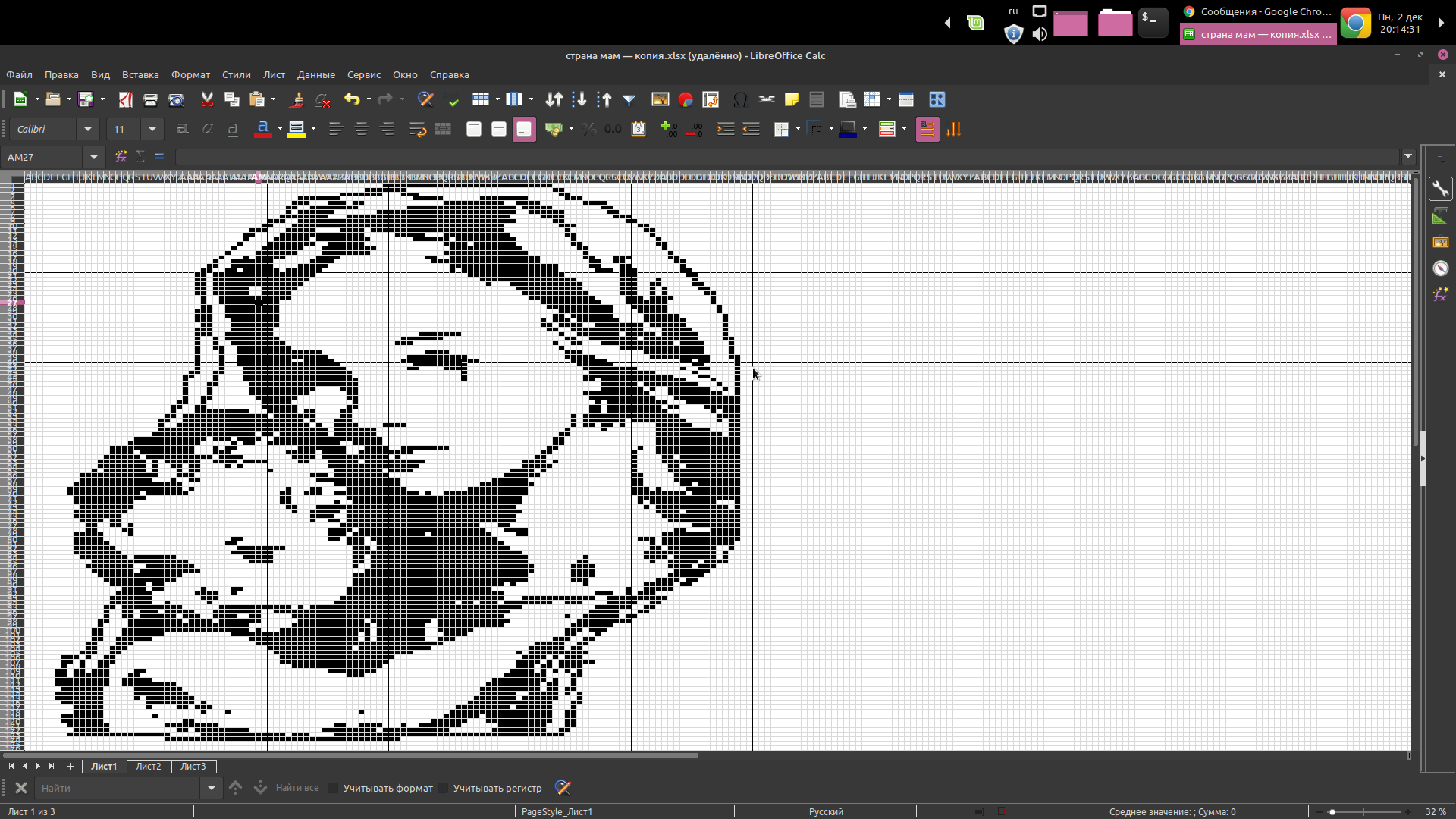The height and width of the screenshot is (819, 1456).
Task: Insert a comment via yellow note icon
Action: [x=791, y=99]
